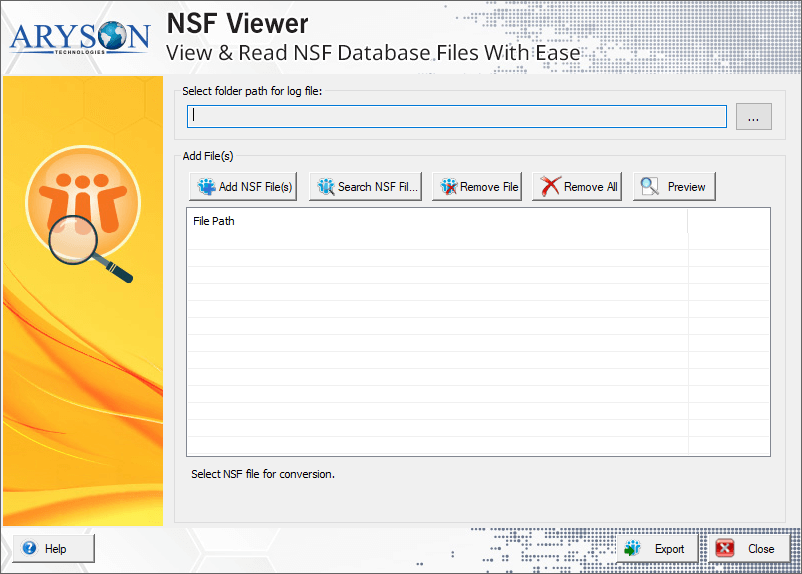The image size is (802, 574).
Task: Focus the log file folder path field
Action: coord(457,117)
